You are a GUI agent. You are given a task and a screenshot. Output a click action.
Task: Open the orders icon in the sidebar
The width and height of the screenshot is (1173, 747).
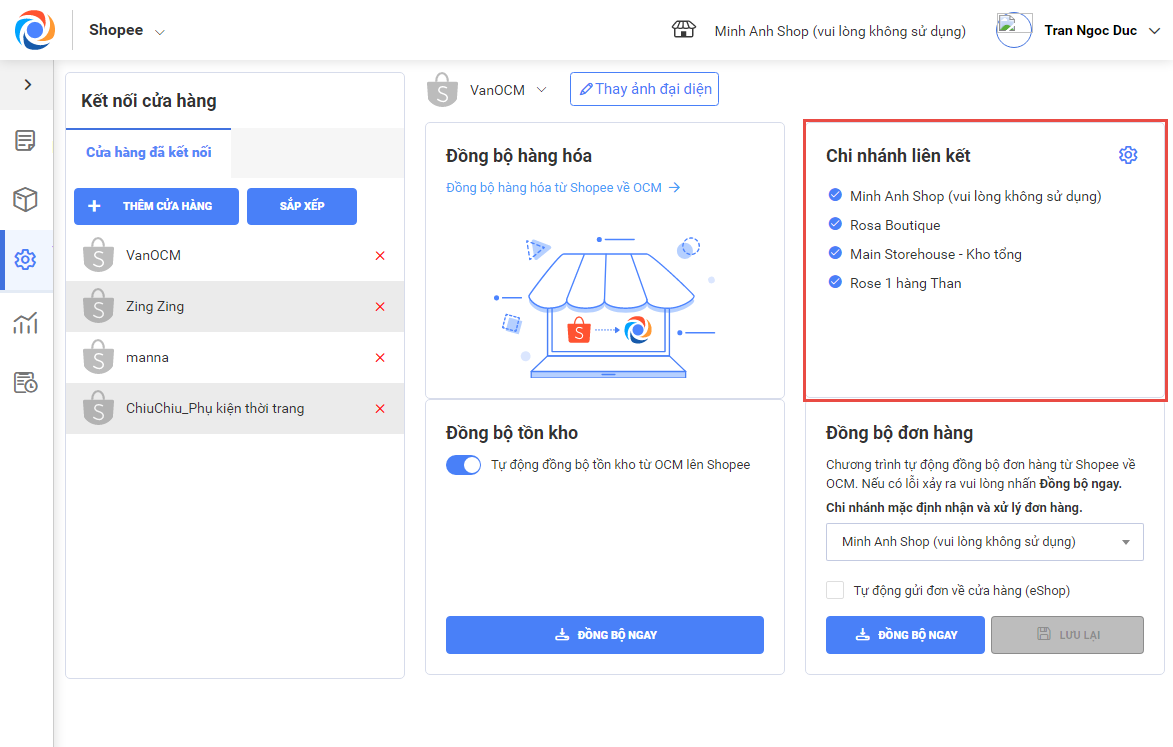pos(26,141)
